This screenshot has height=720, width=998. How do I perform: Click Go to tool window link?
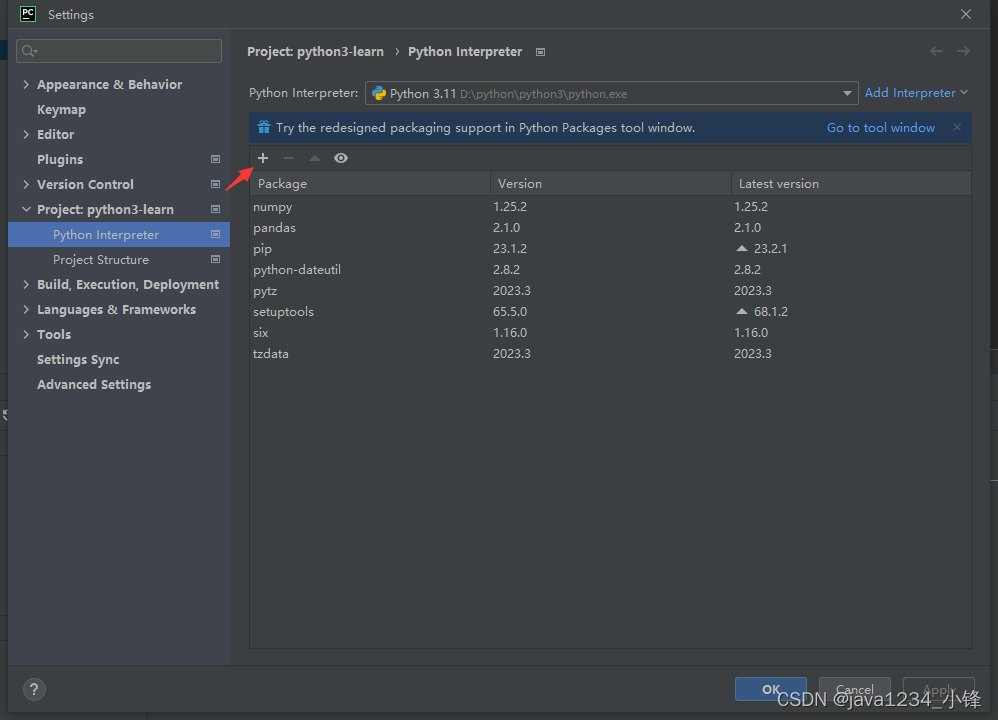(881, 127)
